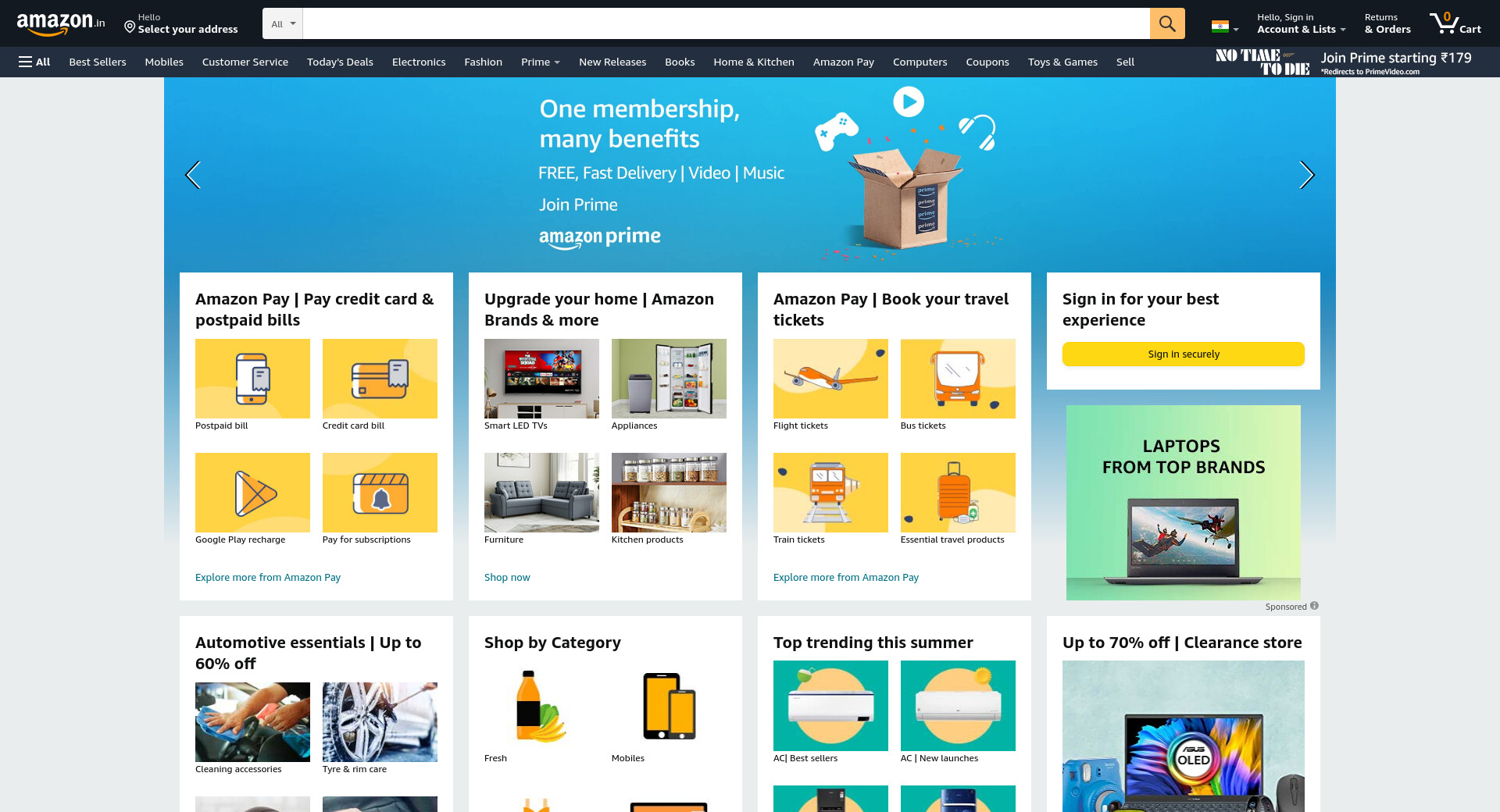Click into the main search field

(x=727, y=23)
